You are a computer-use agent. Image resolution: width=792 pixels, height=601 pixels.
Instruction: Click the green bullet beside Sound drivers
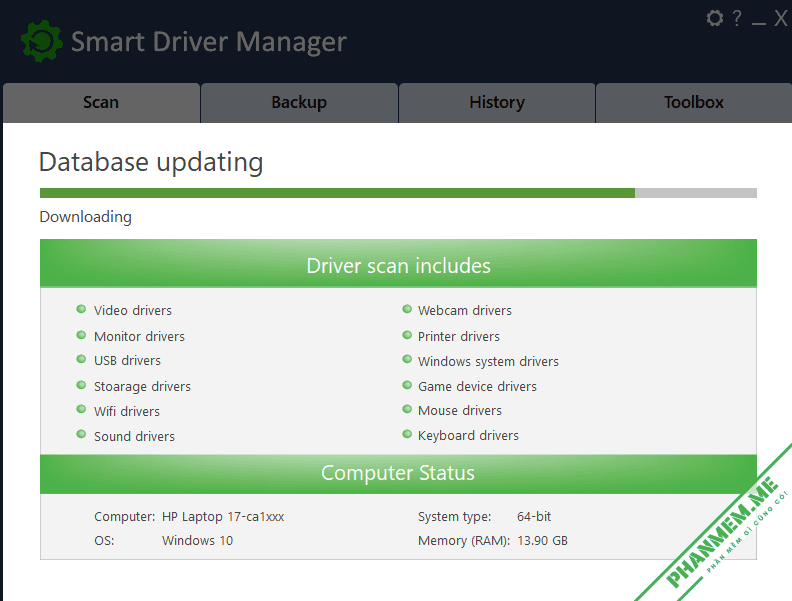(81, 434)
